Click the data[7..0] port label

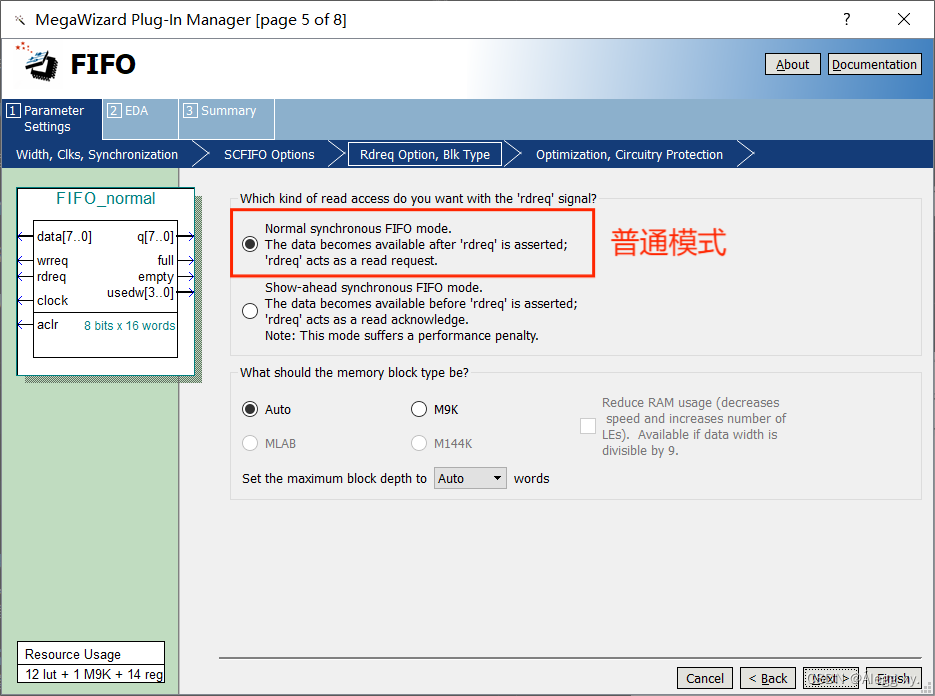pos(64,237)
